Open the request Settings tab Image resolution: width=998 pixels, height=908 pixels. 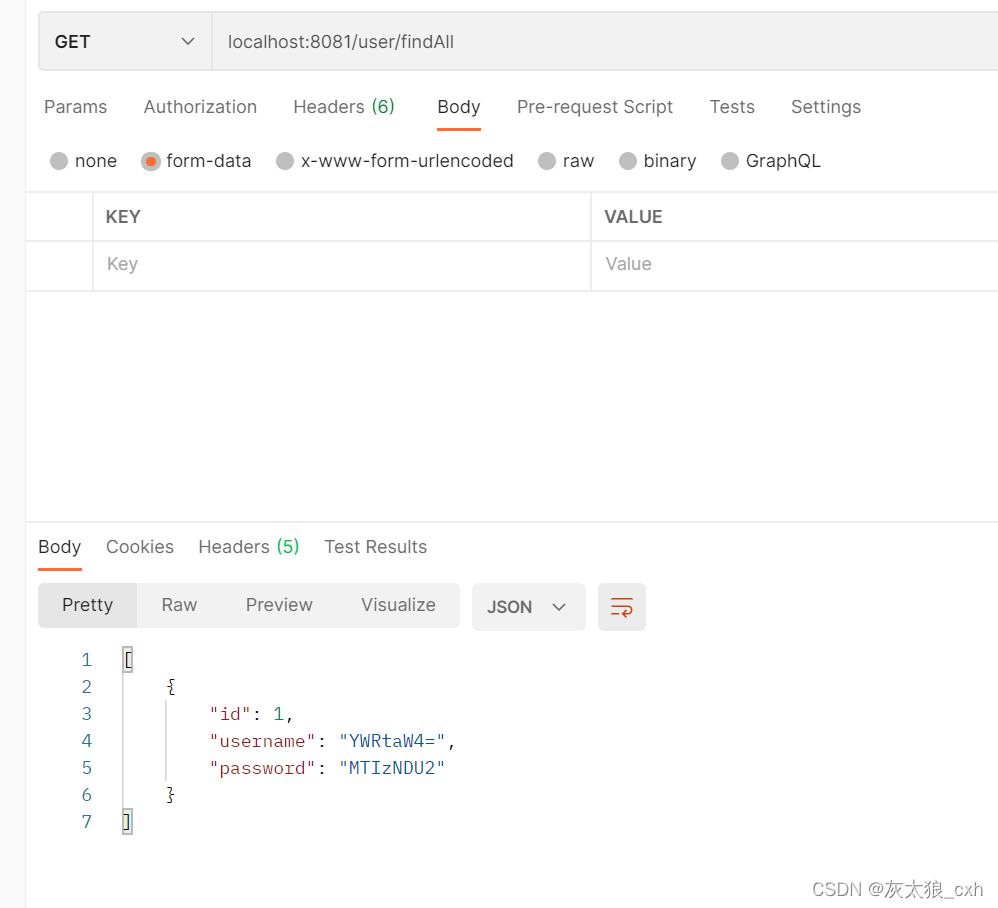pos(826,107)
